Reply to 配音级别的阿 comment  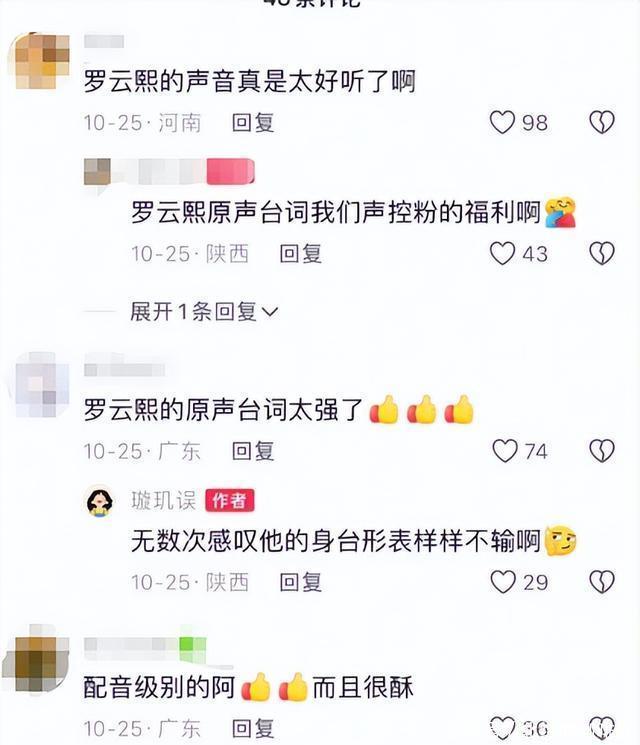click(x=253, y=728)
